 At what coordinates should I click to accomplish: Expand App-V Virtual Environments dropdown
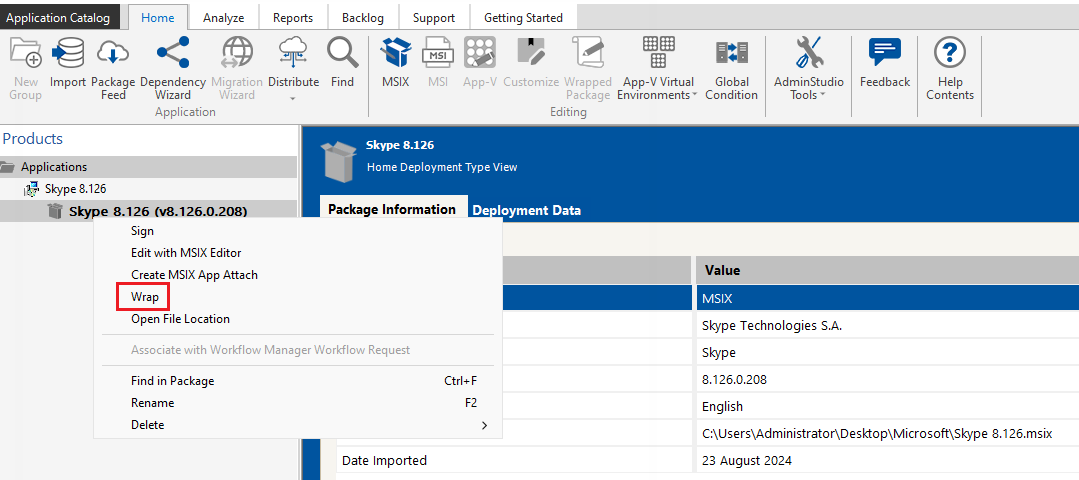point(693,96)
